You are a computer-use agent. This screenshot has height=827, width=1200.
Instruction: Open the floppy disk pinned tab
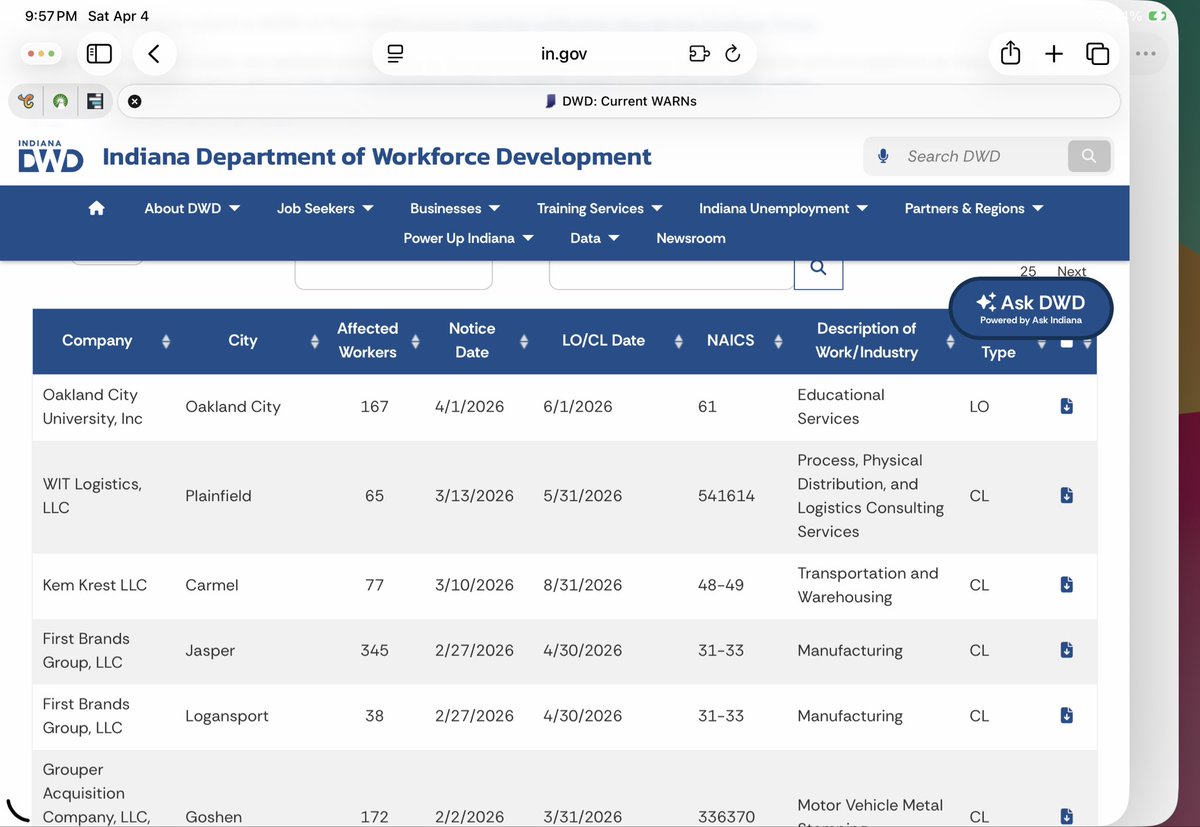(95, 101)
